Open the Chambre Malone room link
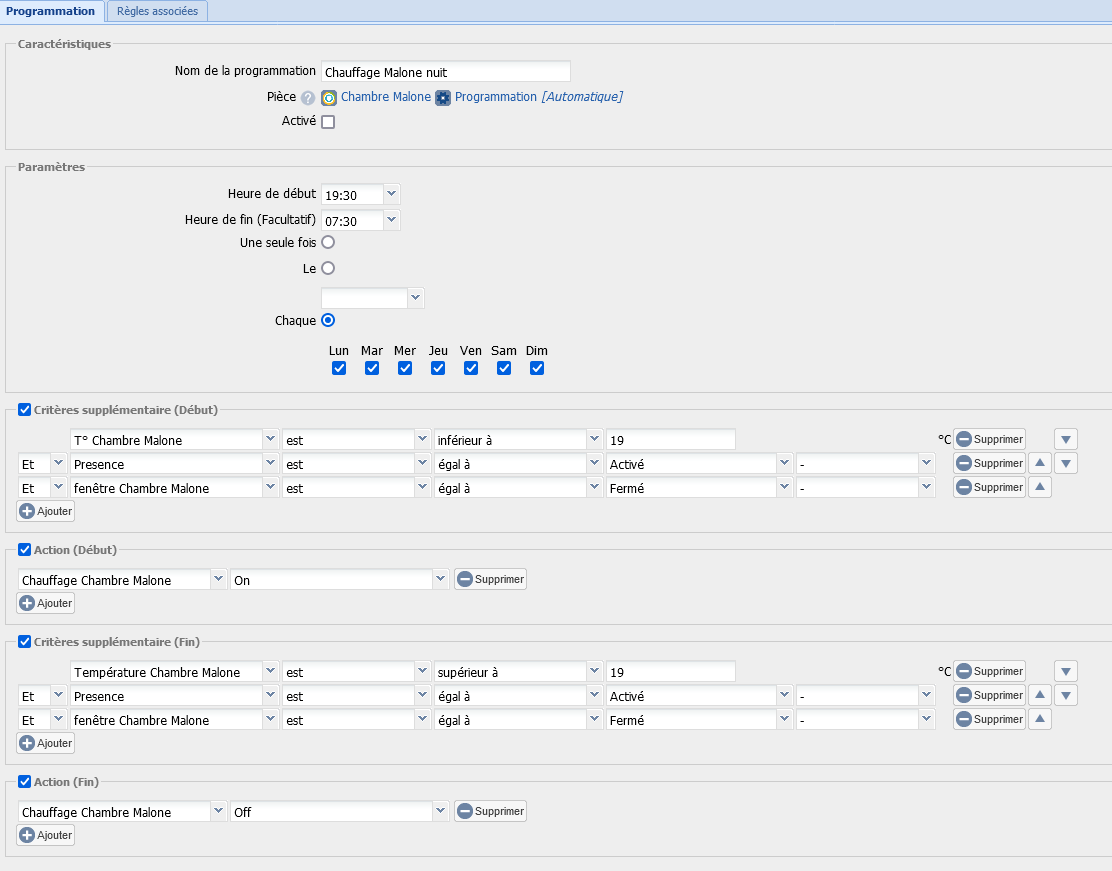Image resolution: width=1112 pixels, height=871 pixels. pos(386,97)
